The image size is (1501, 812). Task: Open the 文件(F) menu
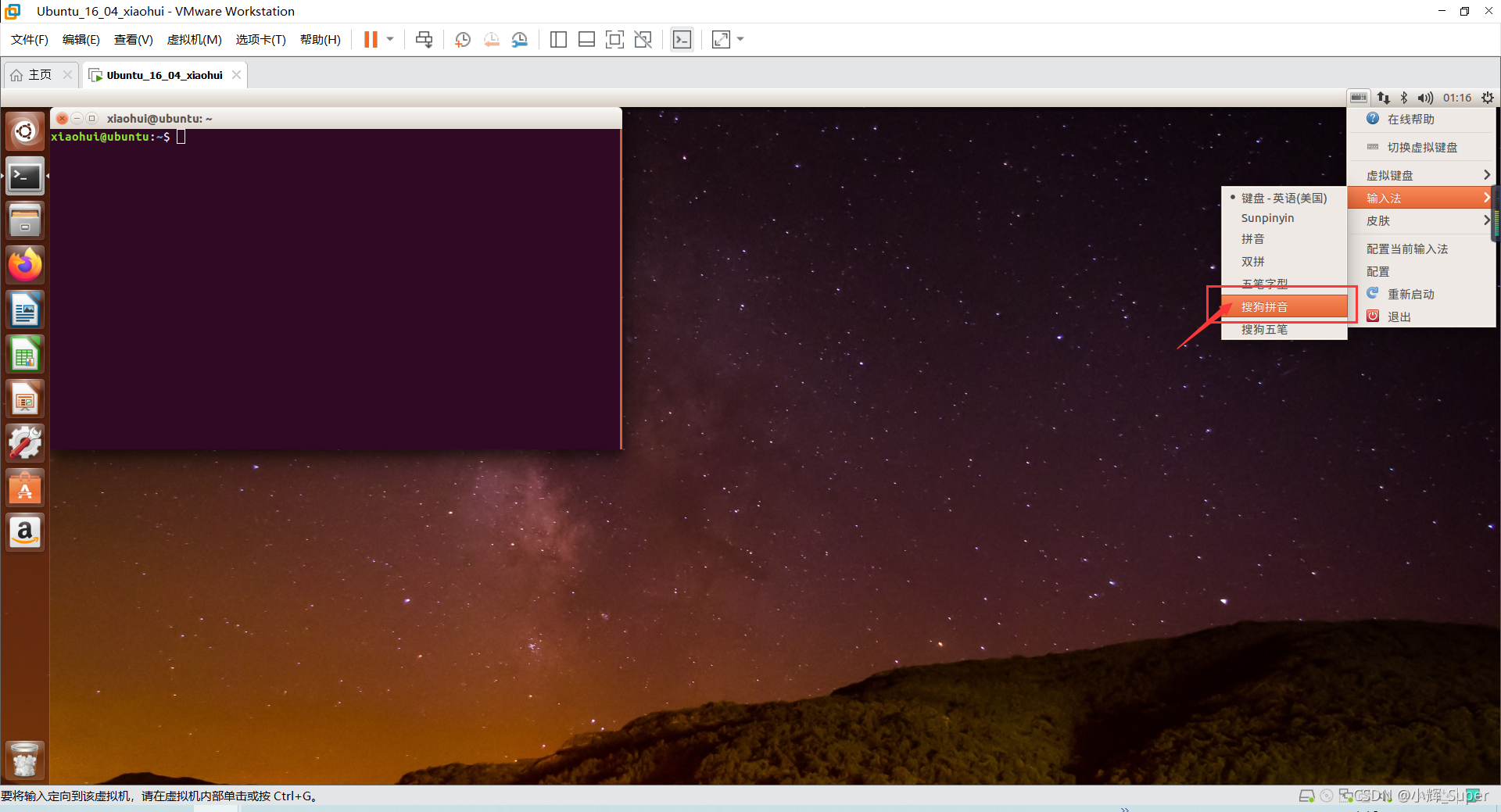[30, 40]
